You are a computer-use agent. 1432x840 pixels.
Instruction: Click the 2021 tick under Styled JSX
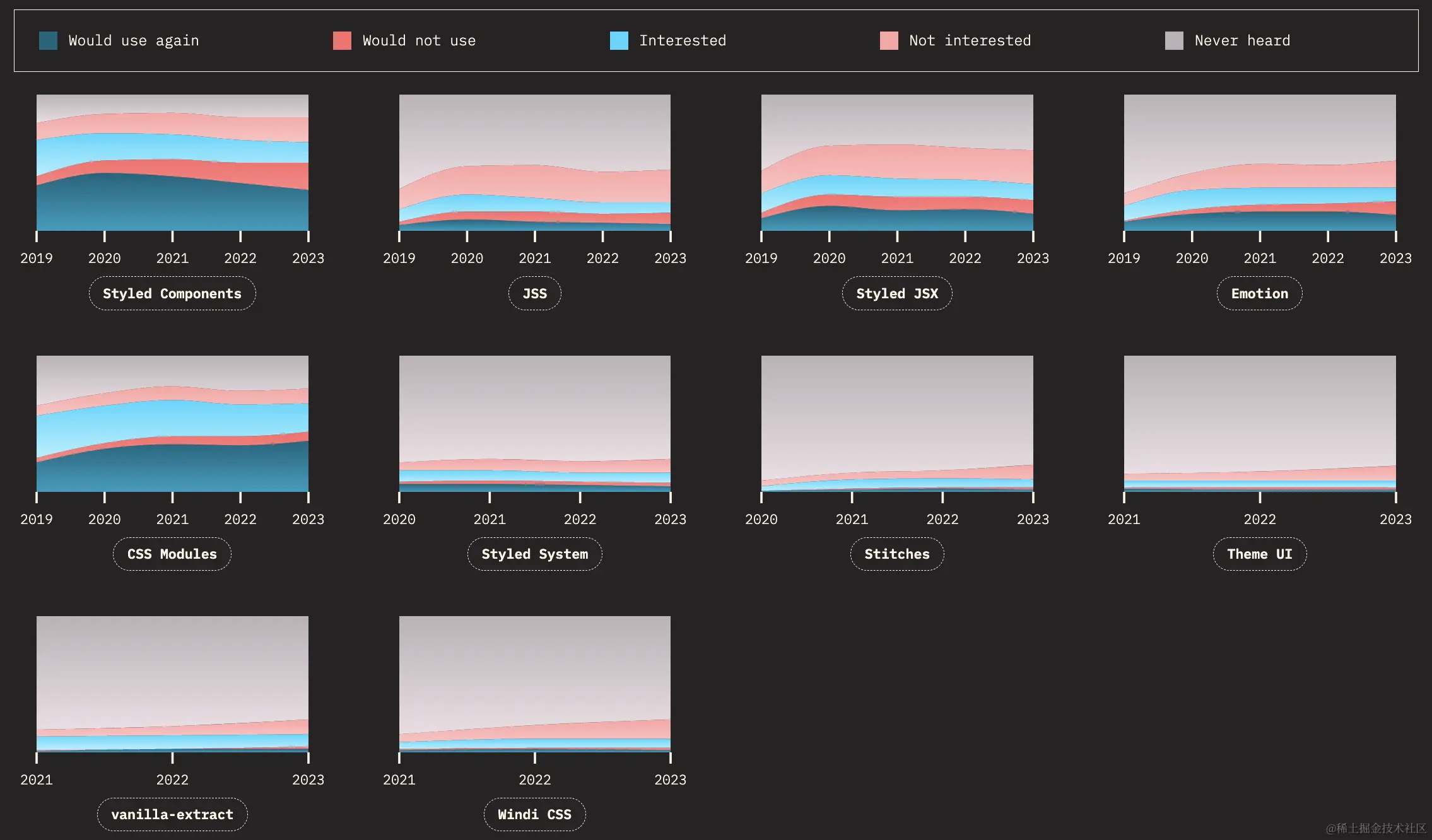pyautogui.click(x=896, y=258)
